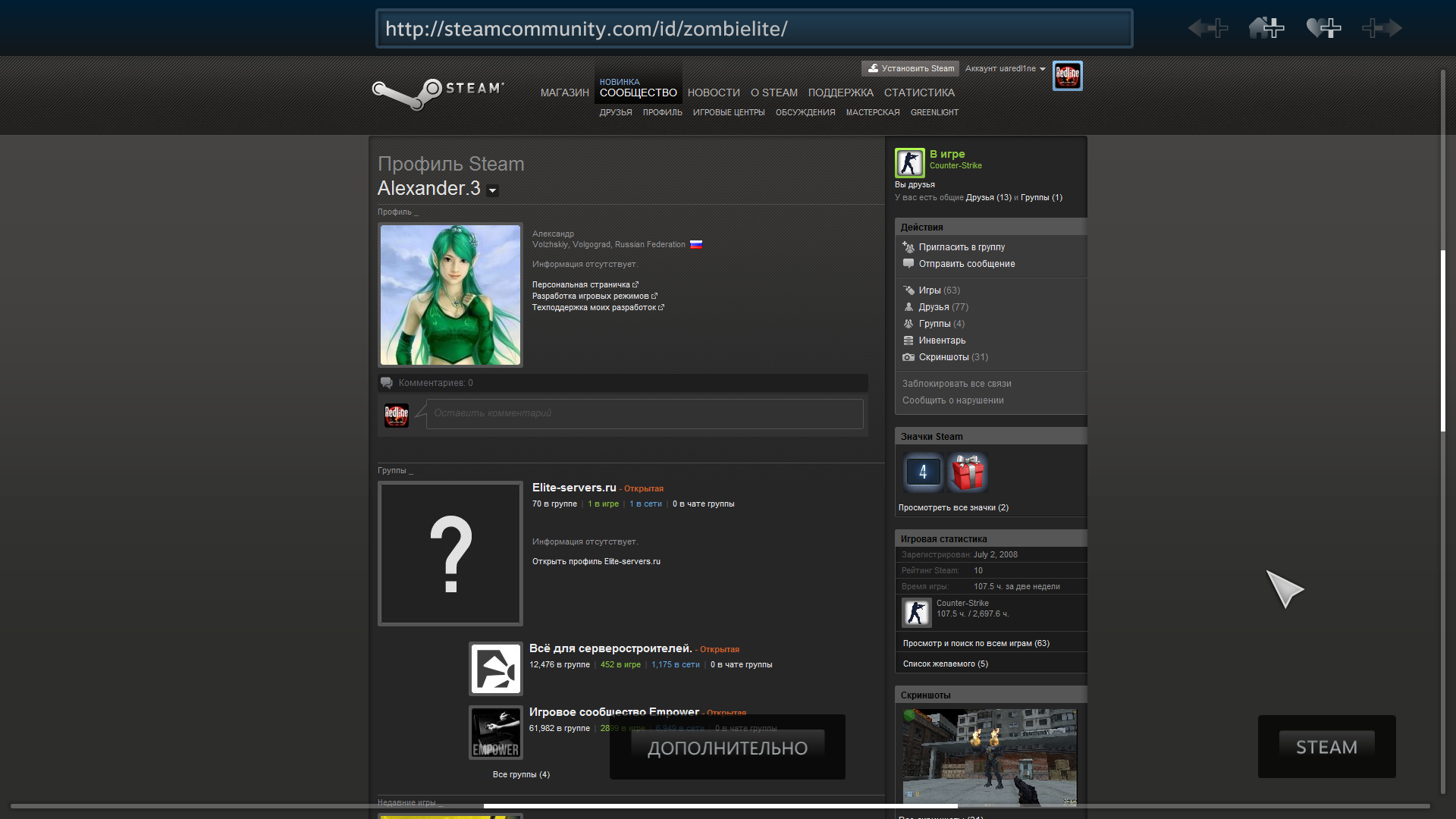This screenshot has width=1456, height=819.
Task: Select the ИГРОВЫЕ ЦЕНТРЫ submenu item
Action: point(729,112)
